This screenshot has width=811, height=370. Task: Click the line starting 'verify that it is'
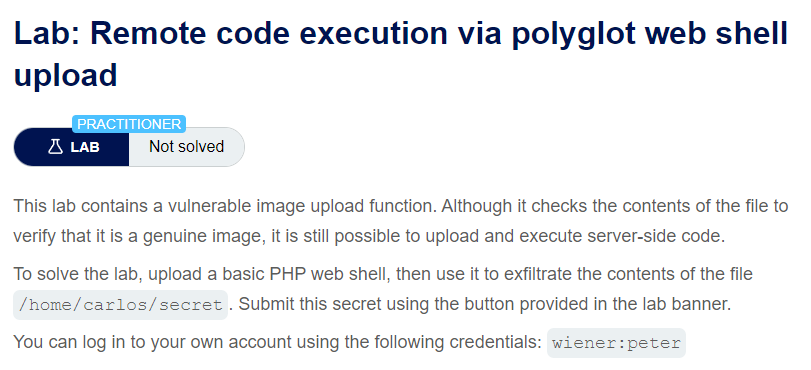click(x=368, y=236)
